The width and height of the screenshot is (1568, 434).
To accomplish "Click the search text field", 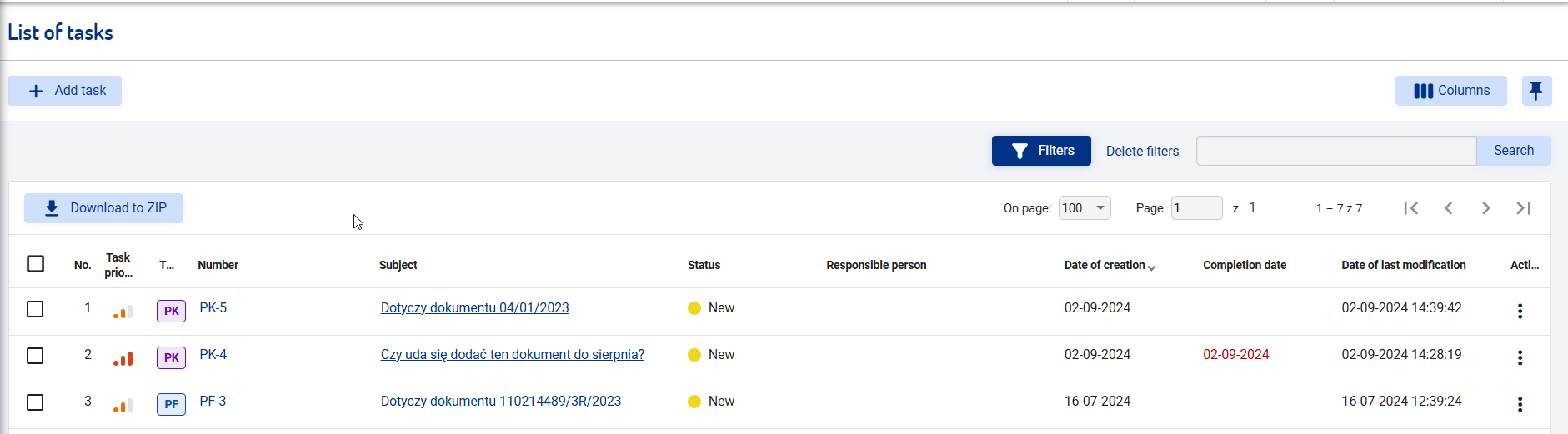I will point(1335,151).
